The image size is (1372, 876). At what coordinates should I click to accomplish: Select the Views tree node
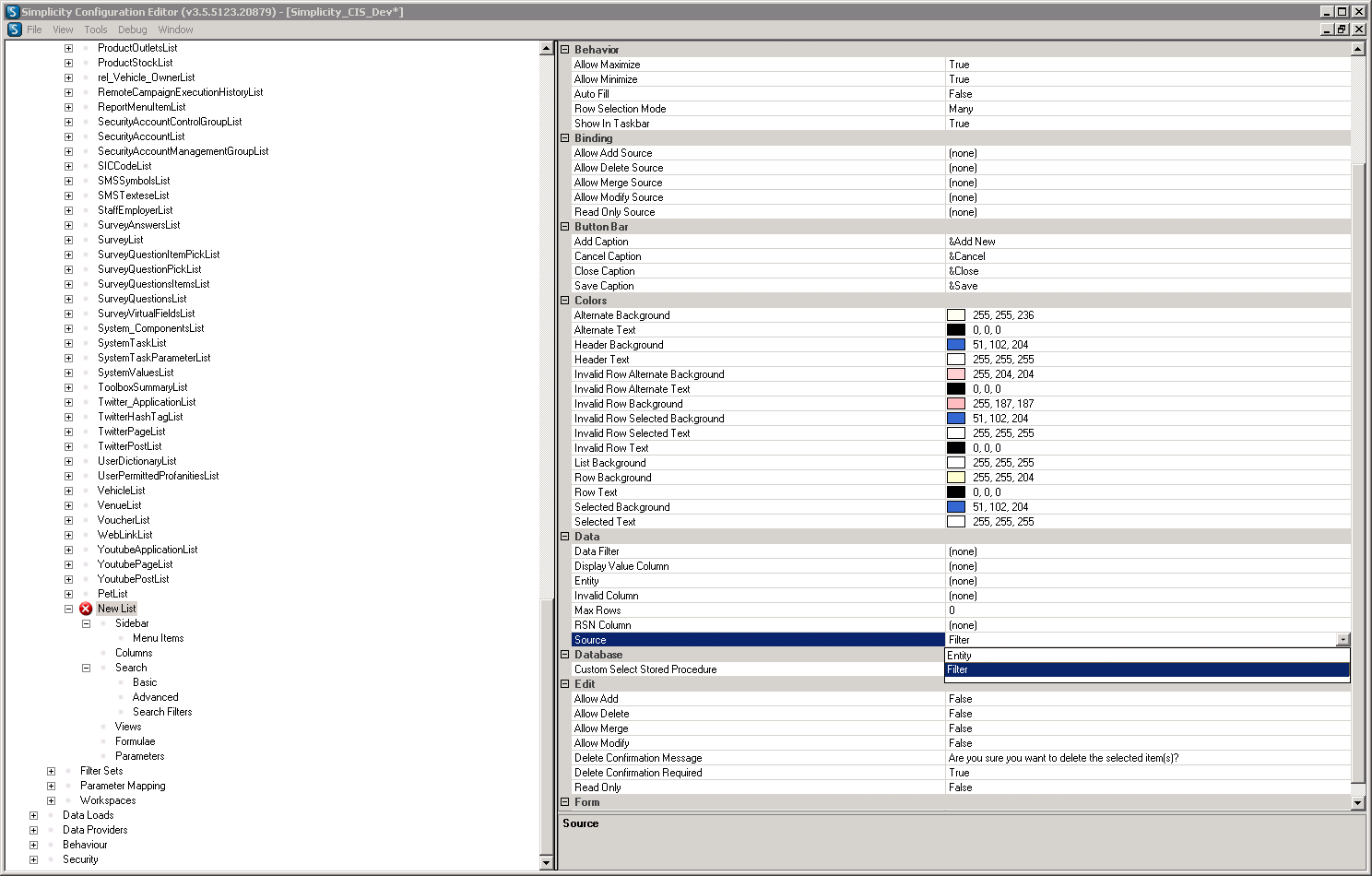128,727
